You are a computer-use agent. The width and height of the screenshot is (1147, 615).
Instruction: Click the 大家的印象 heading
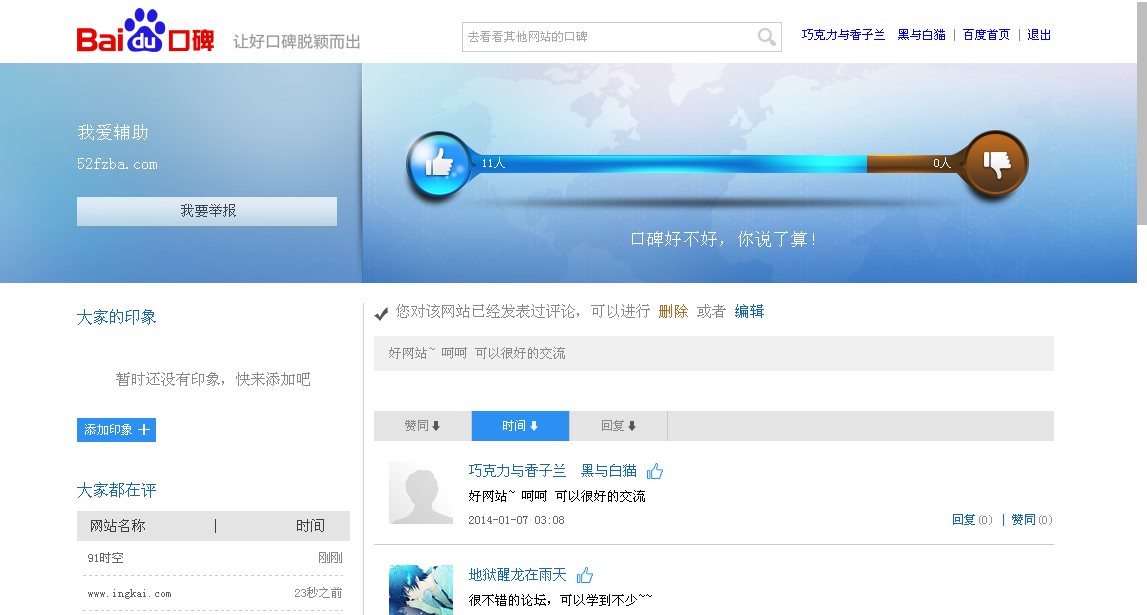point(116,317)
